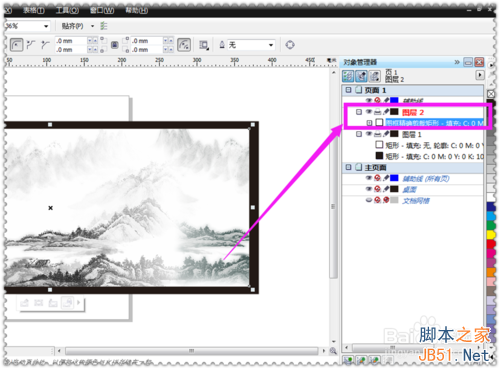
Task: Toggle the edit corners together lock icon
Action: pos(114,45)
